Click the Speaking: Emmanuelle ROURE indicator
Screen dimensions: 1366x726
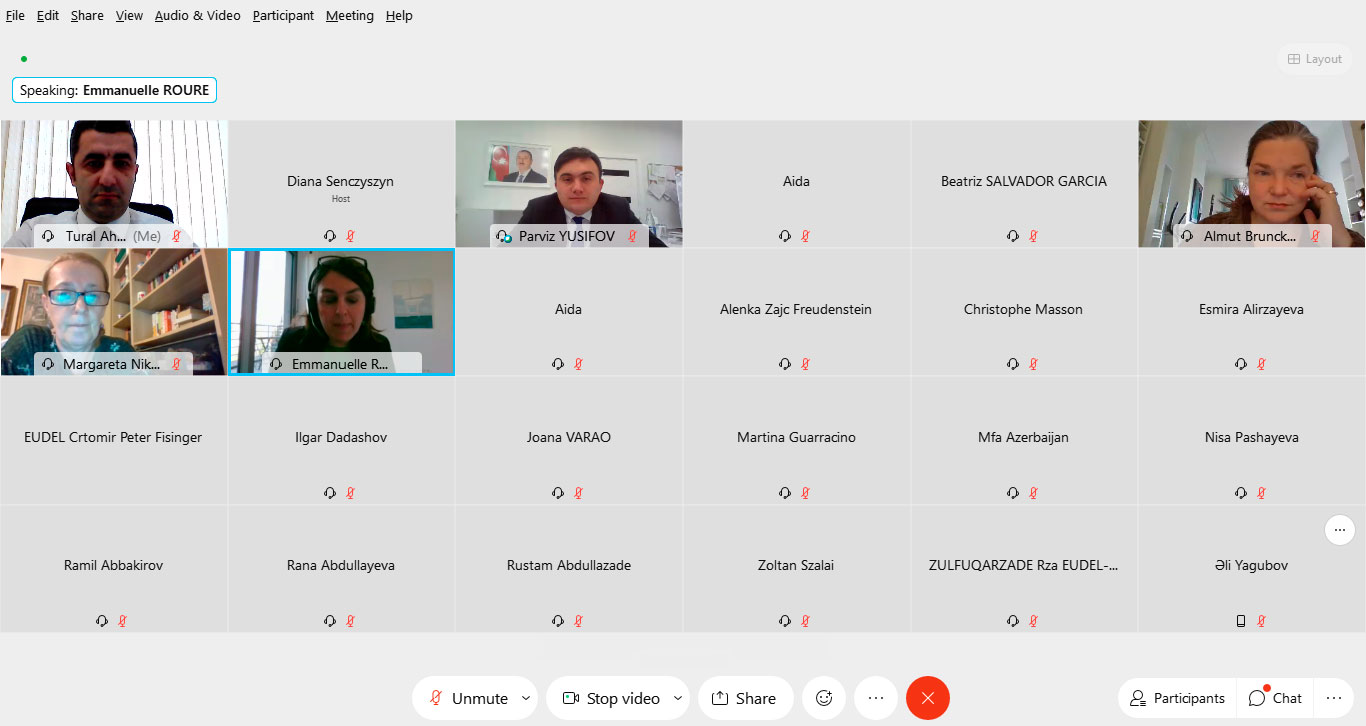pyautogui.click(x=114, y=90)
